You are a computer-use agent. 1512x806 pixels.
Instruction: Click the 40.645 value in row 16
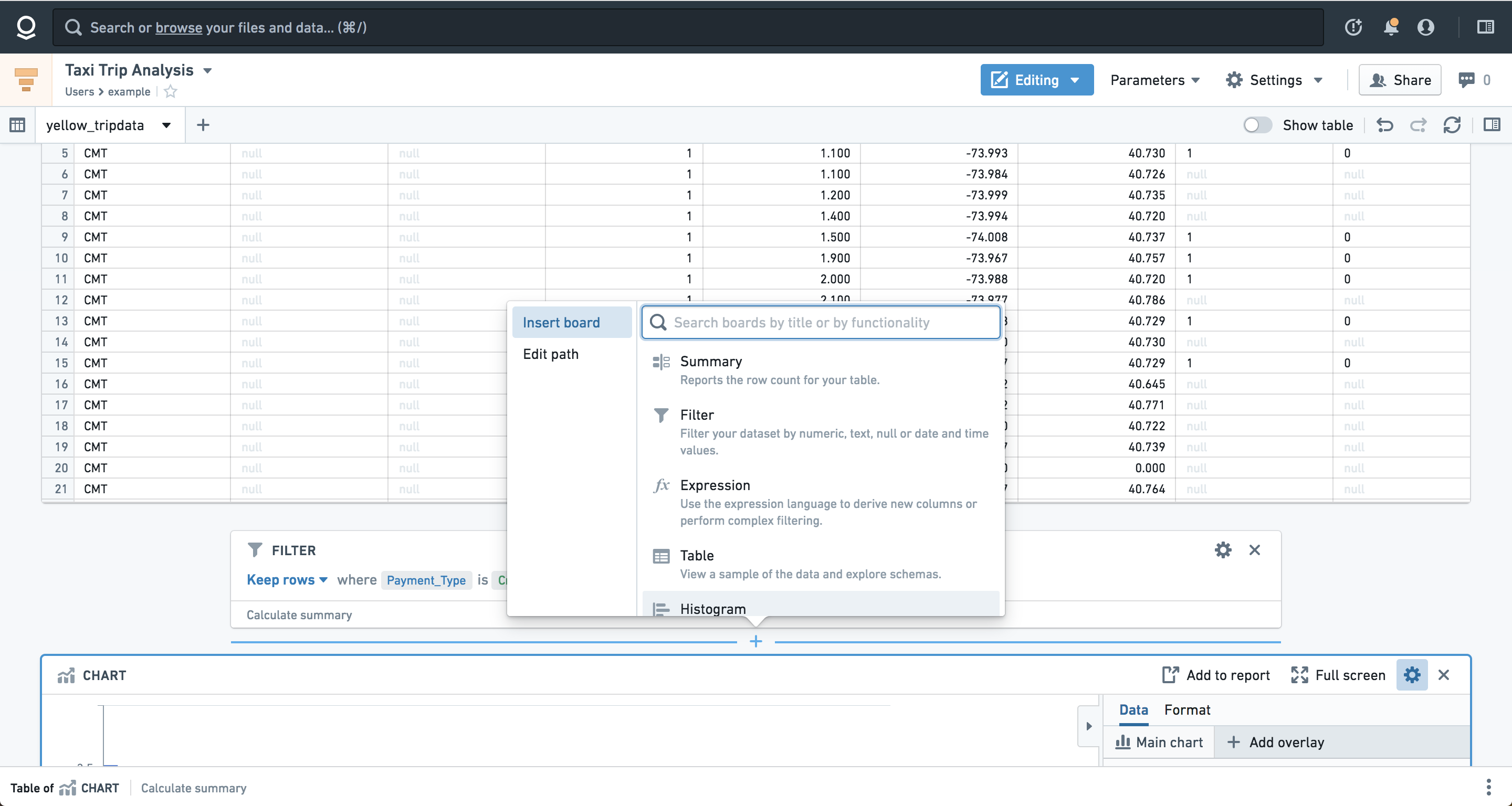[x=1146, y=383]
